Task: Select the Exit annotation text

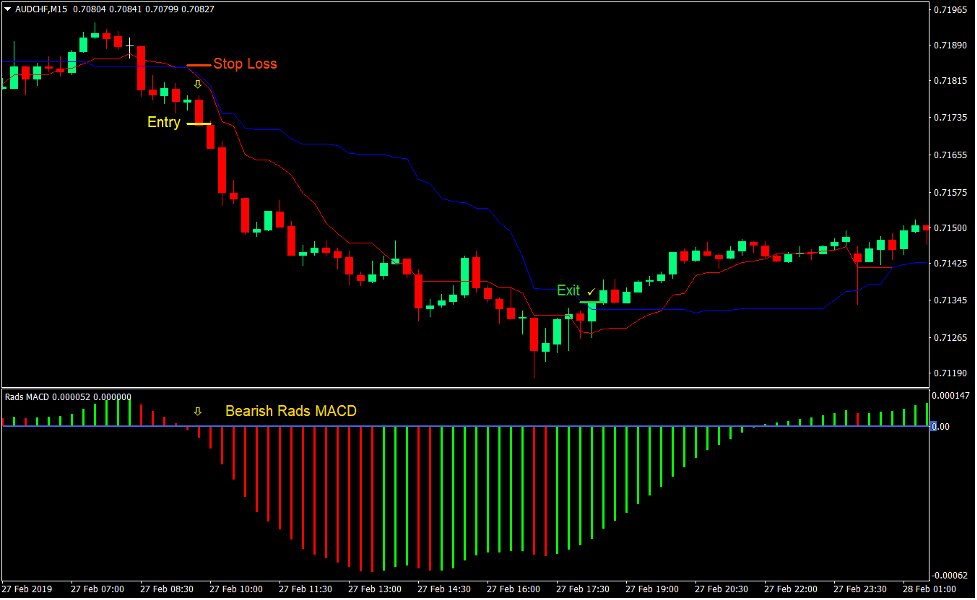Action: click(x=568, y=290)
